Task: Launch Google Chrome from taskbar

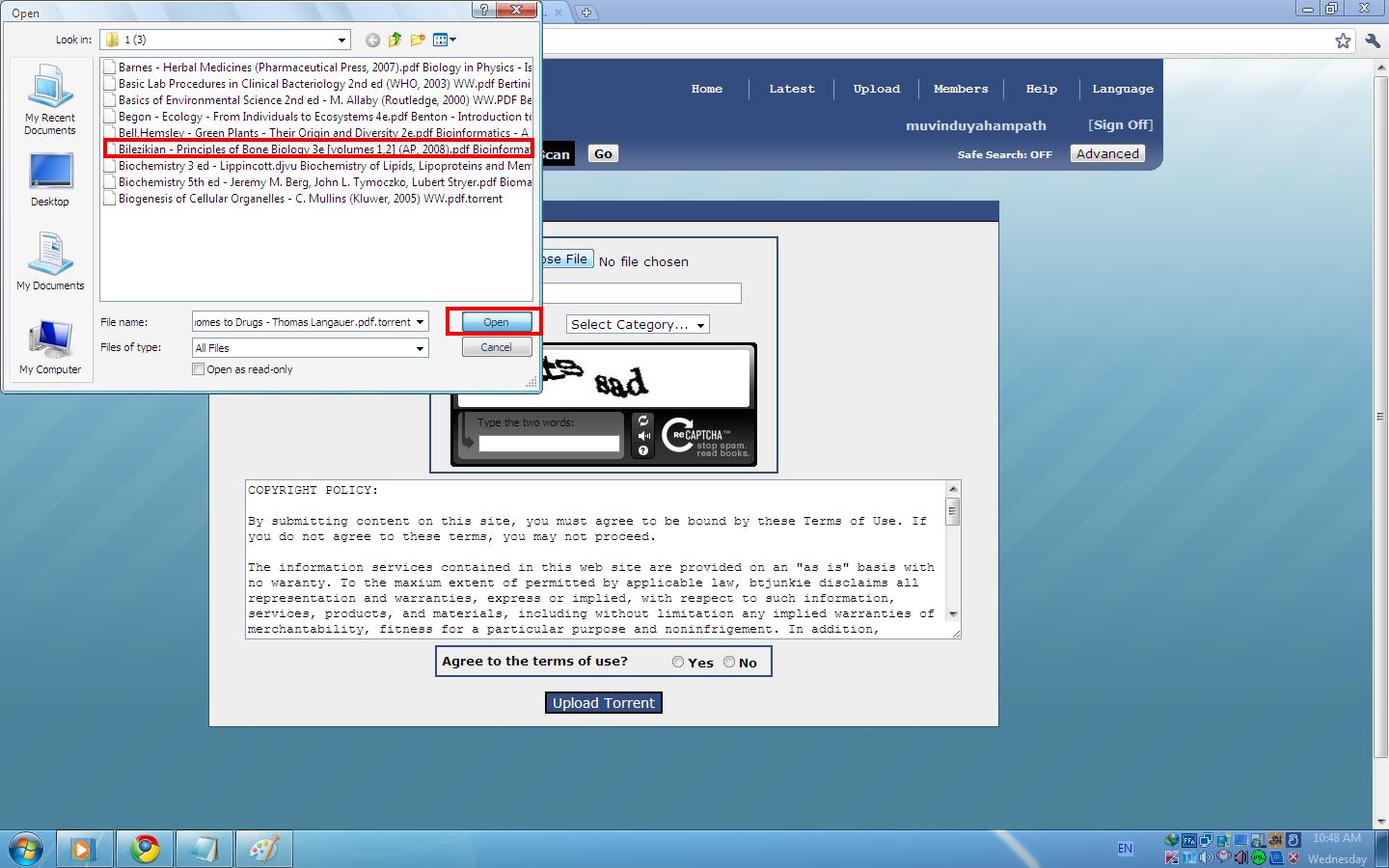Action: [146, 849]
